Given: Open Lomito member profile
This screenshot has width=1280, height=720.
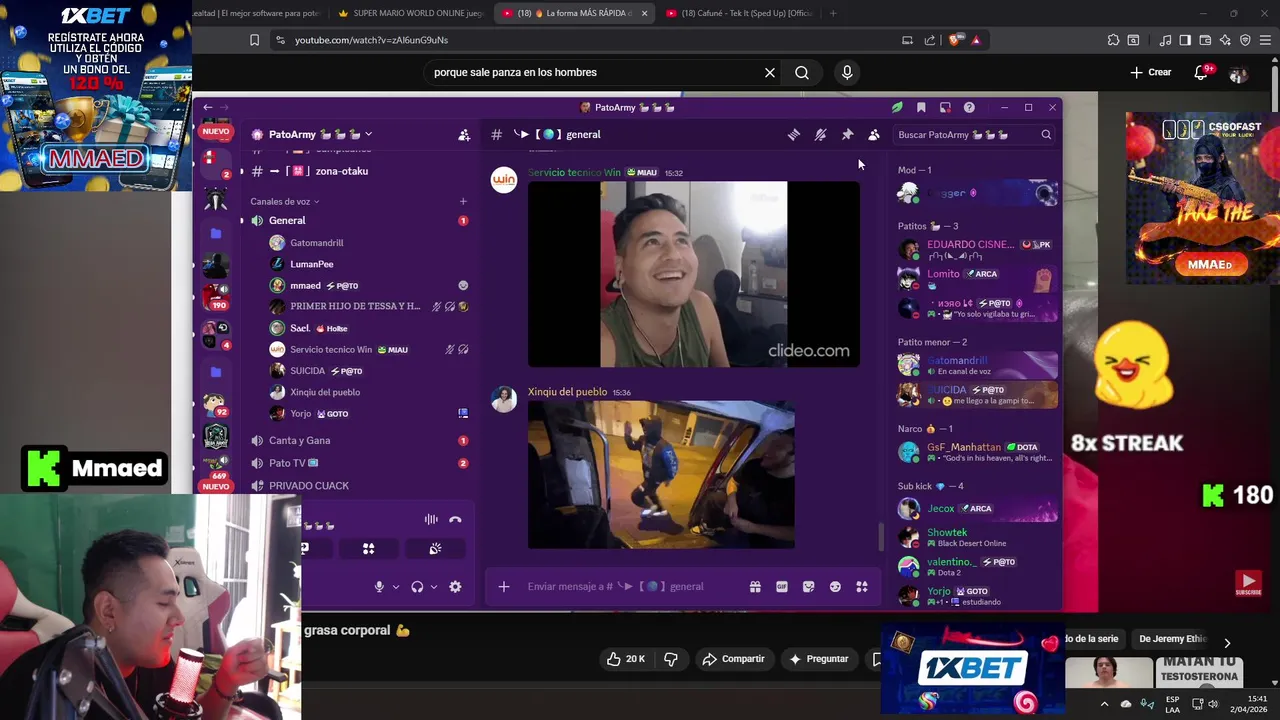Looking at the screenshot, I should pos(977,279).
